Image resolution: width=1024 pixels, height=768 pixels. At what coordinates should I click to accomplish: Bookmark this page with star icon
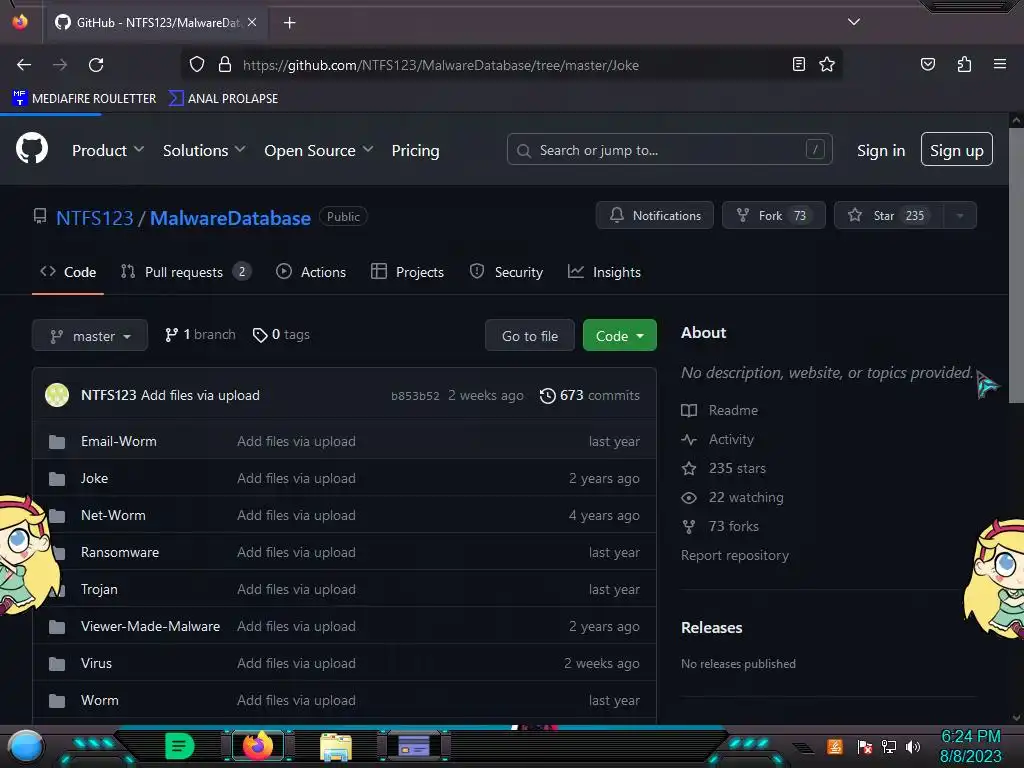827,64
